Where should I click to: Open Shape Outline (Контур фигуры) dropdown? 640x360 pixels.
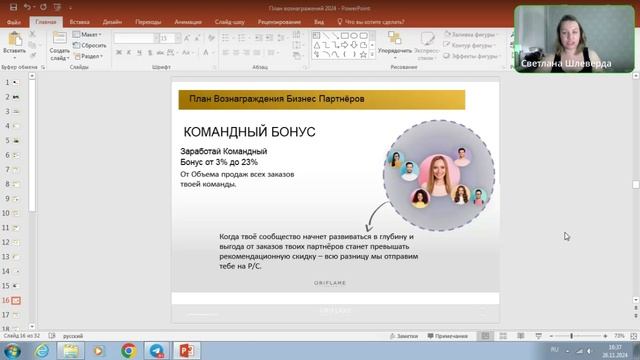469,45
